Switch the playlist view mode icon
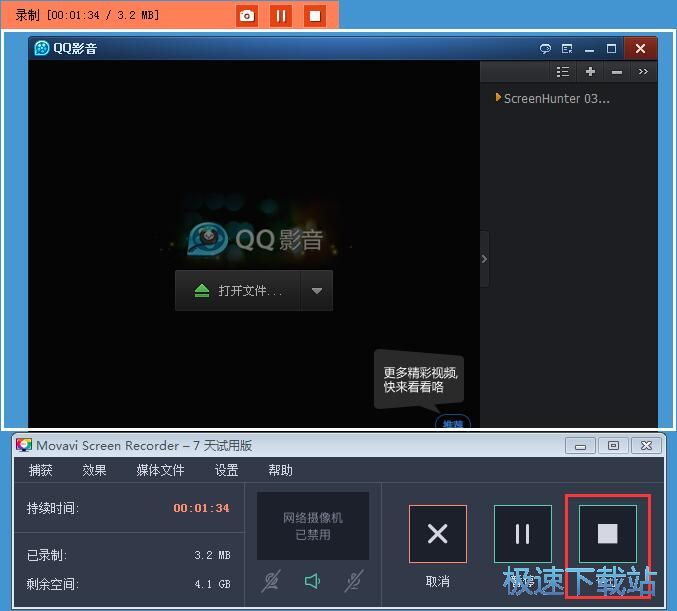This screenshot has height=611, width=677. pyautogui.click(x=563, y=72)
